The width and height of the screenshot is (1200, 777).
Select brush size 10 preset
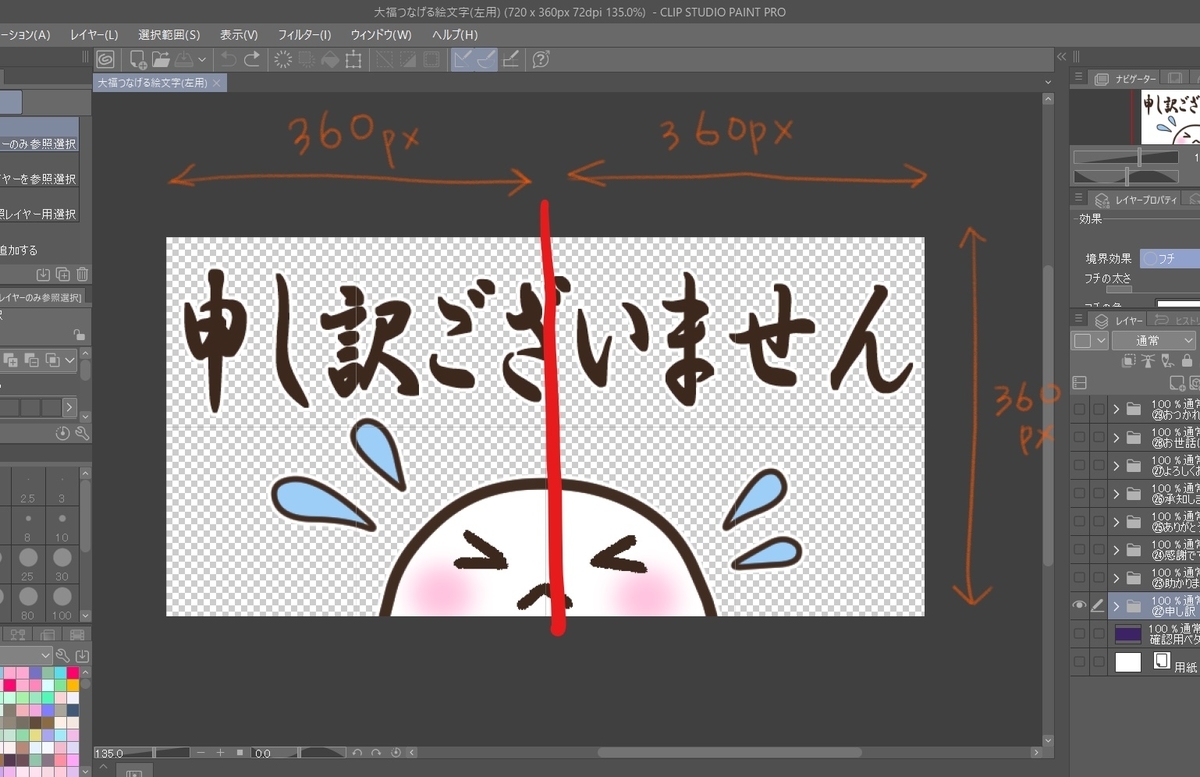click(62, 524)
